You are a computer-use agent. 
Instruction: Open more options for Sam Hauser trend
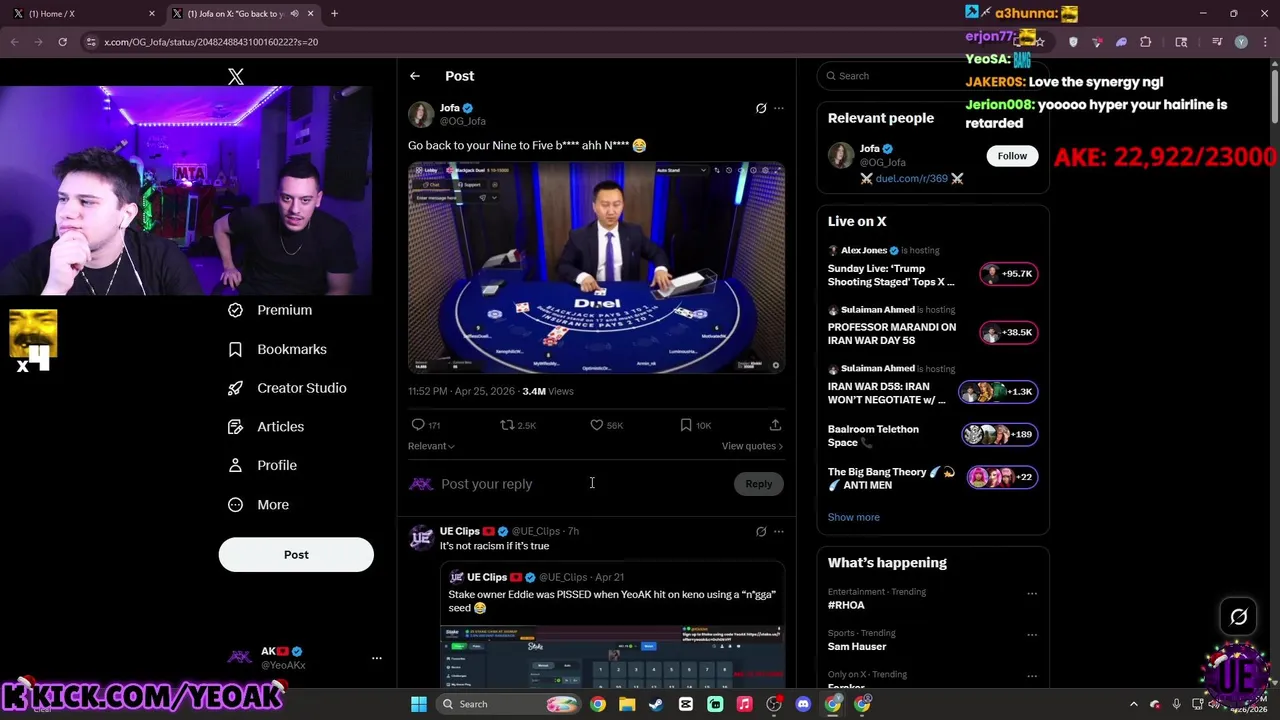point(1032,634)
